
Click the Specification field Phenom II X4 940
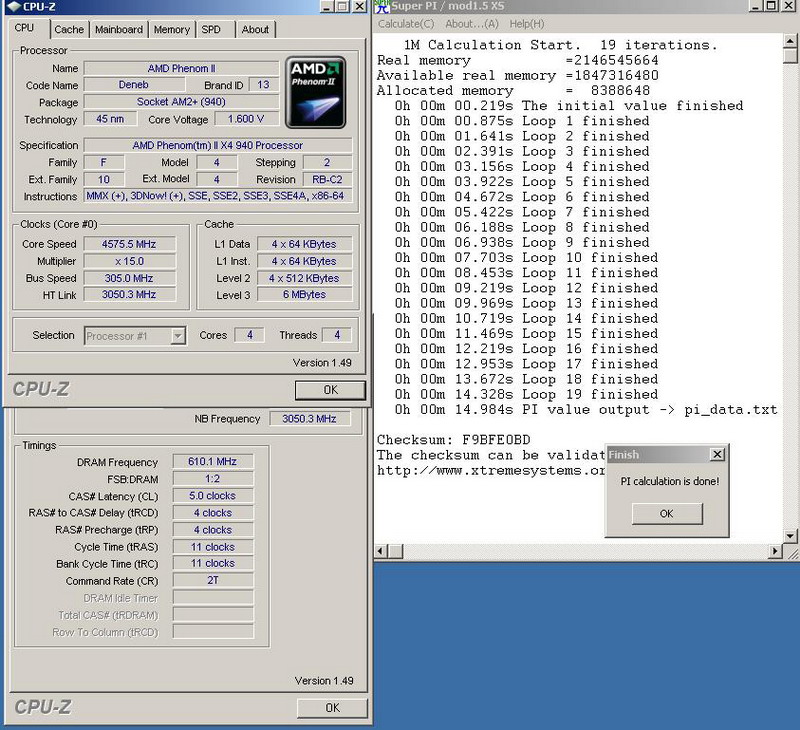click(x=218, y=145)
